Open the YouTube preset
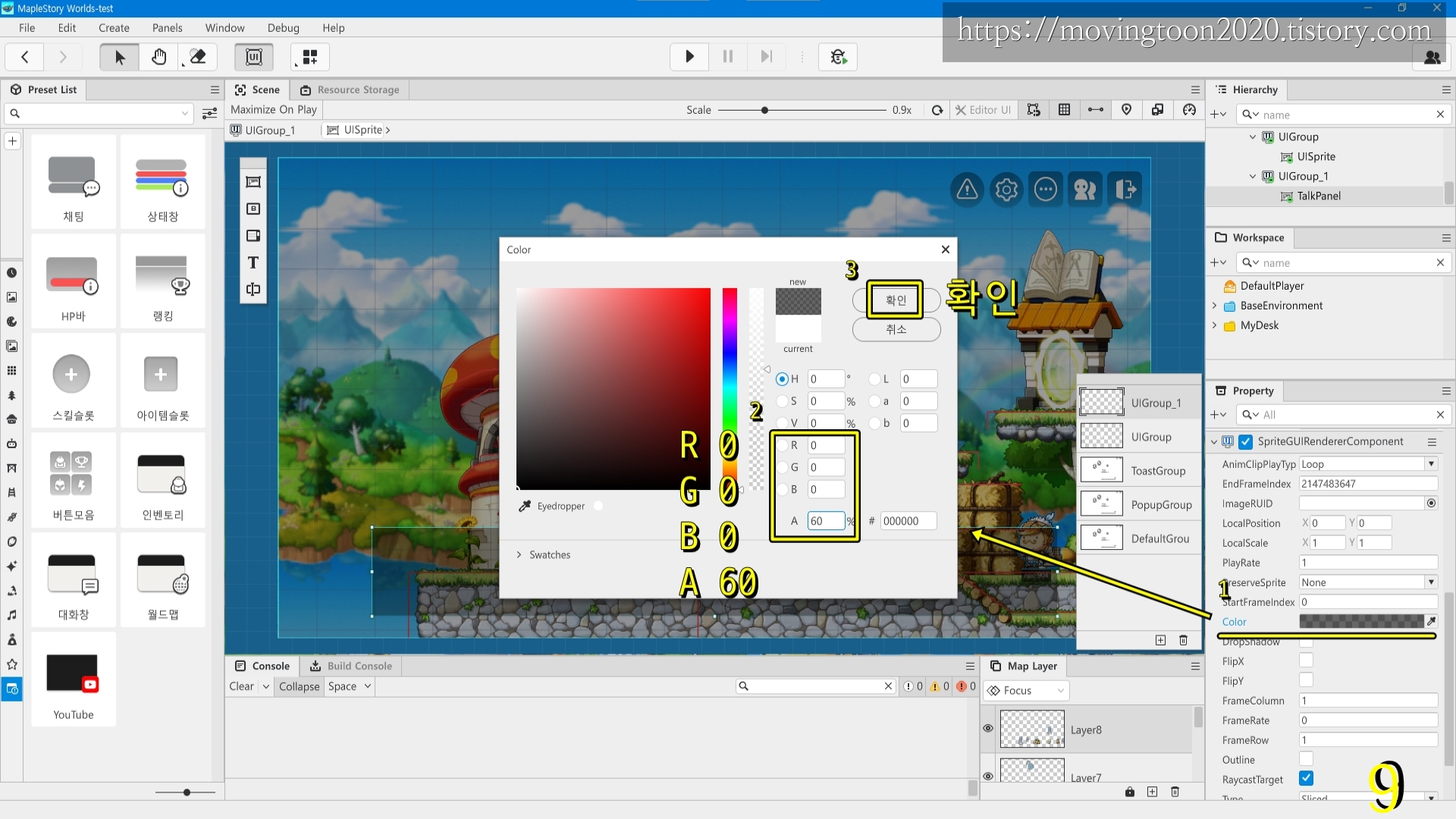This screenshot has width=1456, height=819. tap(74, 680)
